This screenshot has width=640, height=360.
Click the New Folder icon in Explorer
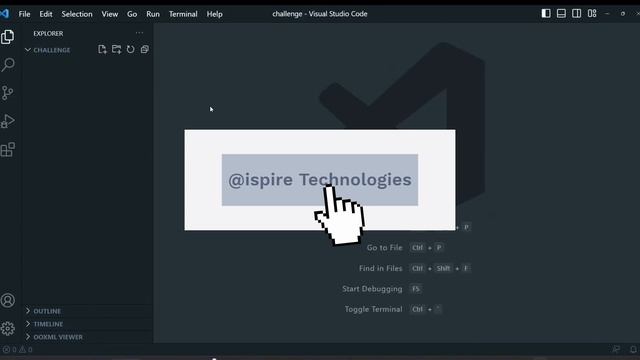116,49
